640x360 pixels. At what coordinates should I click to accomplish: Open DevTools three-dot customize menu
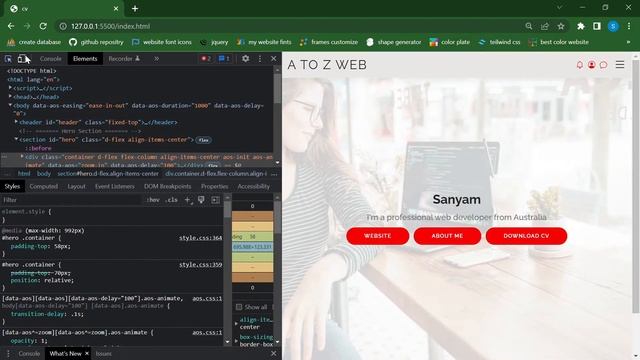pos(260,59)
